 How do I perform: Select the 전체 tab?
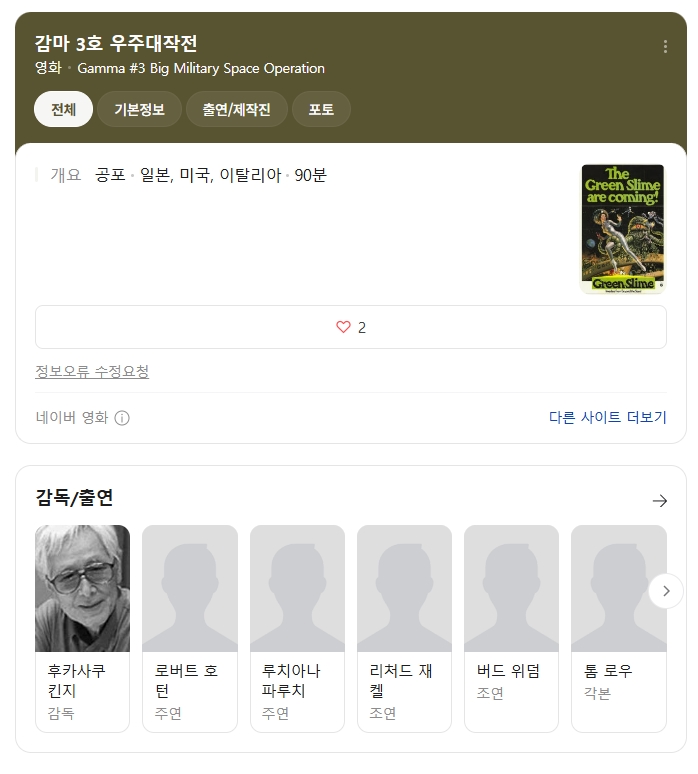[x=63, y=109]
